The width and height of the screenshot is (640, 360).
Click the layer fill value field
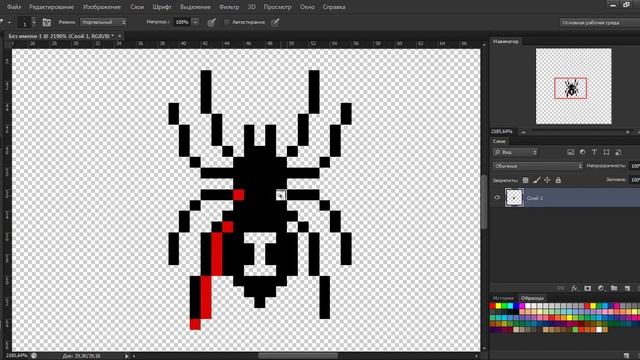coord(635,180)
